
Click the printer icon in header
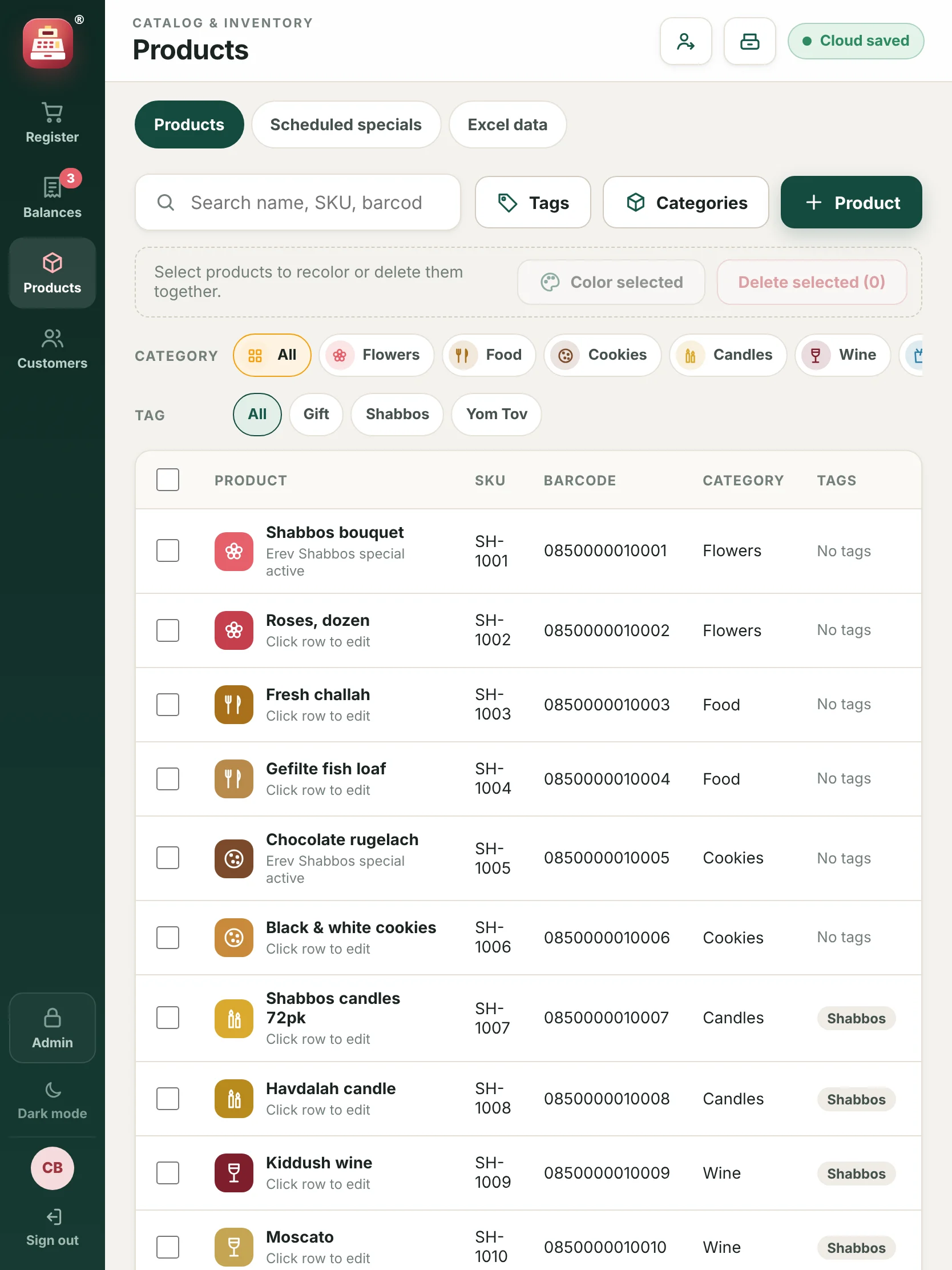[x=749, y=41]
